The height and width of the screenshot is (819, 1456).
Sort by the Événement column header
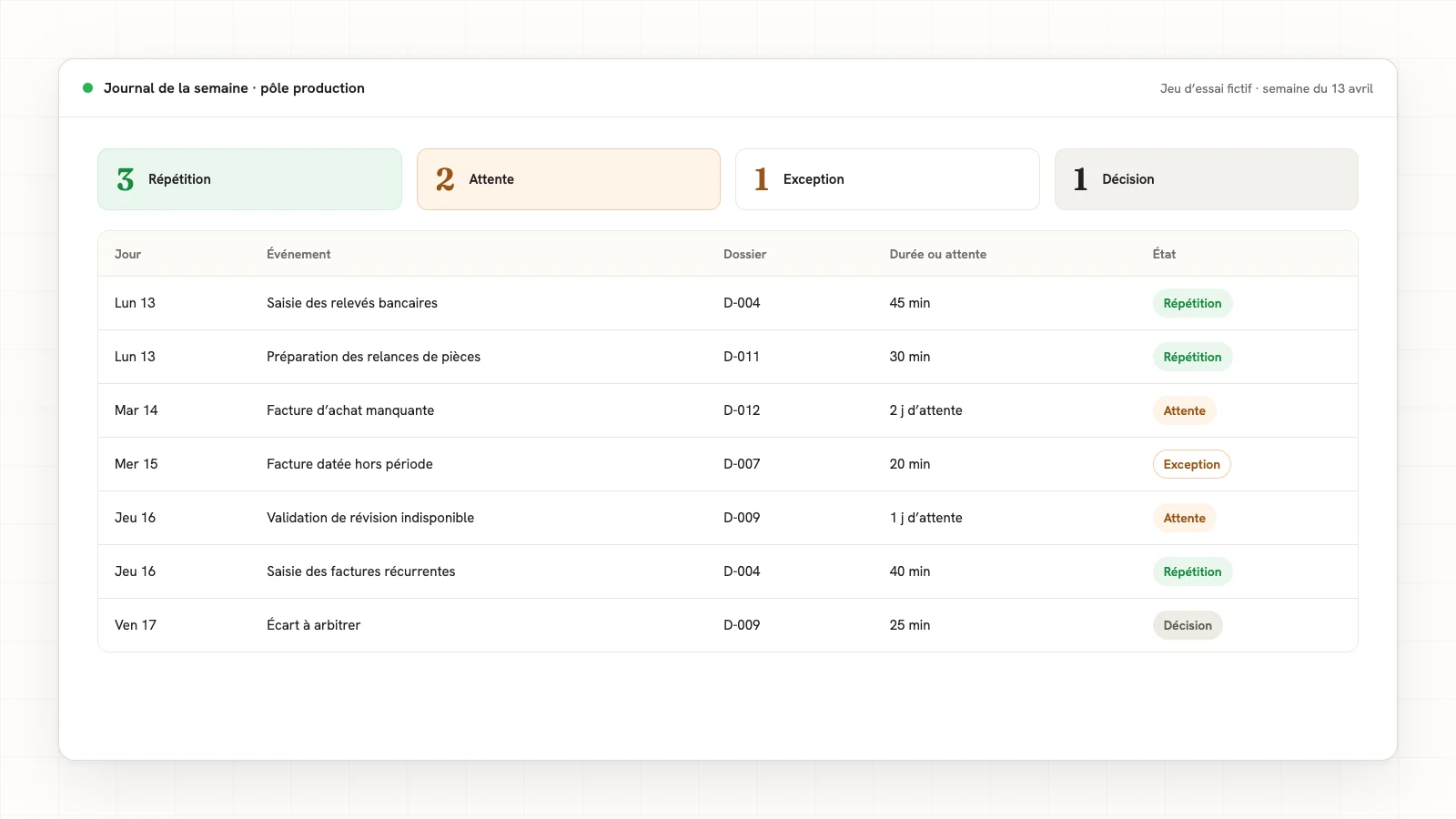pos(298,254)
